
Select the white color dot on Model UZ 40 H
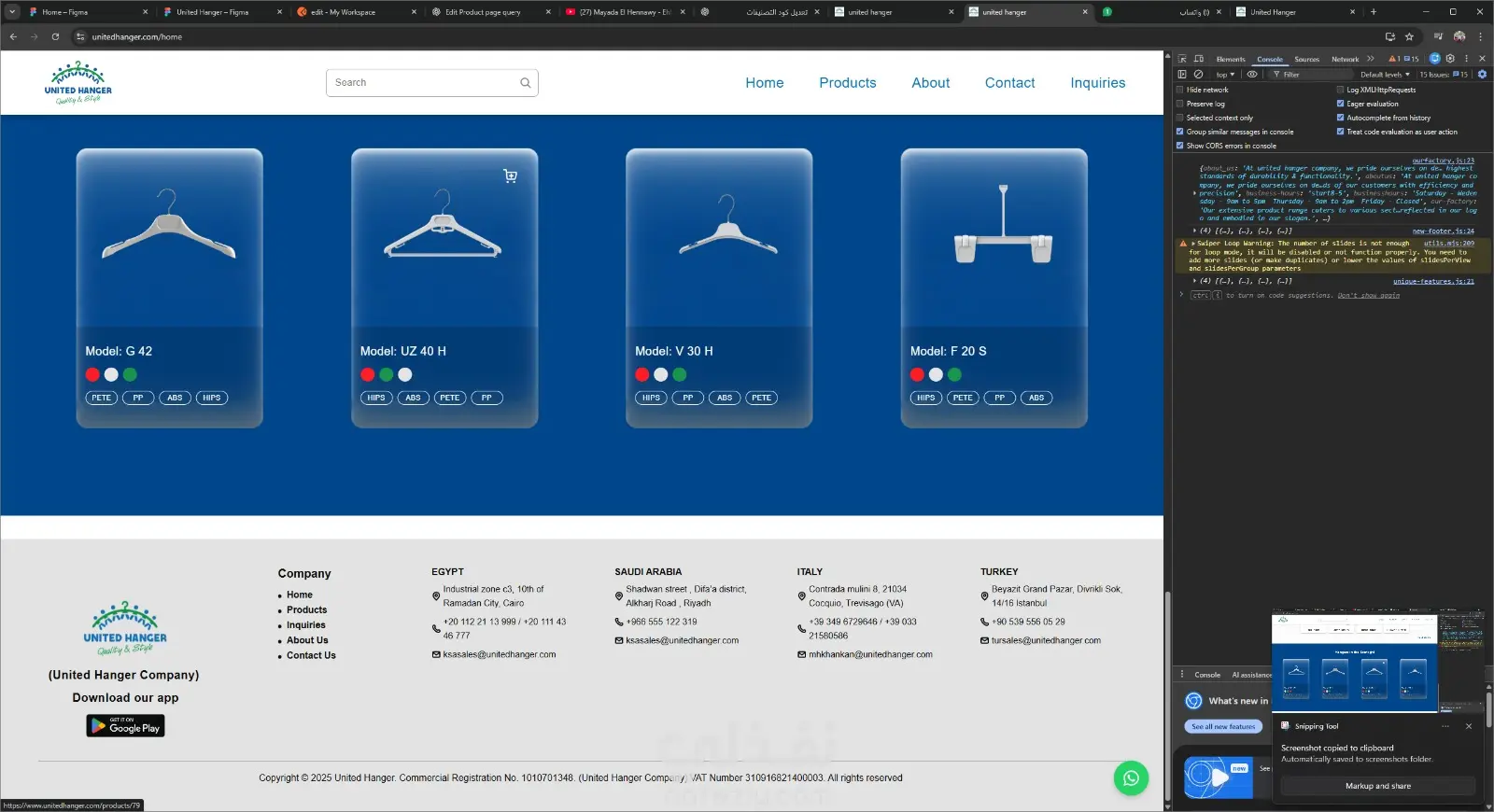pyautogui.click(x=404, y=374)
